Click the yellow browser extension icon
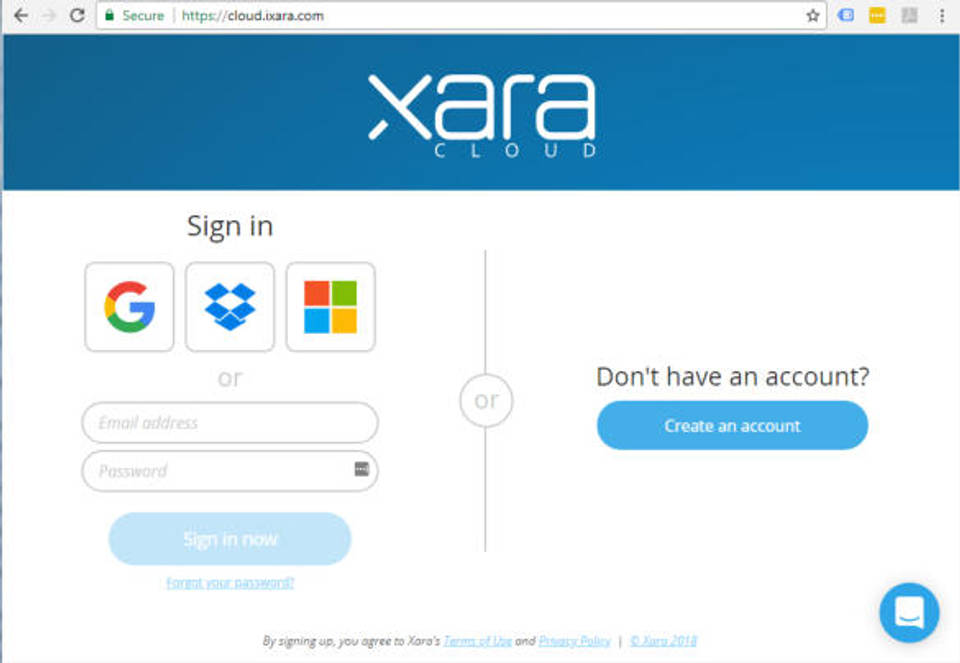 point(877,15)
